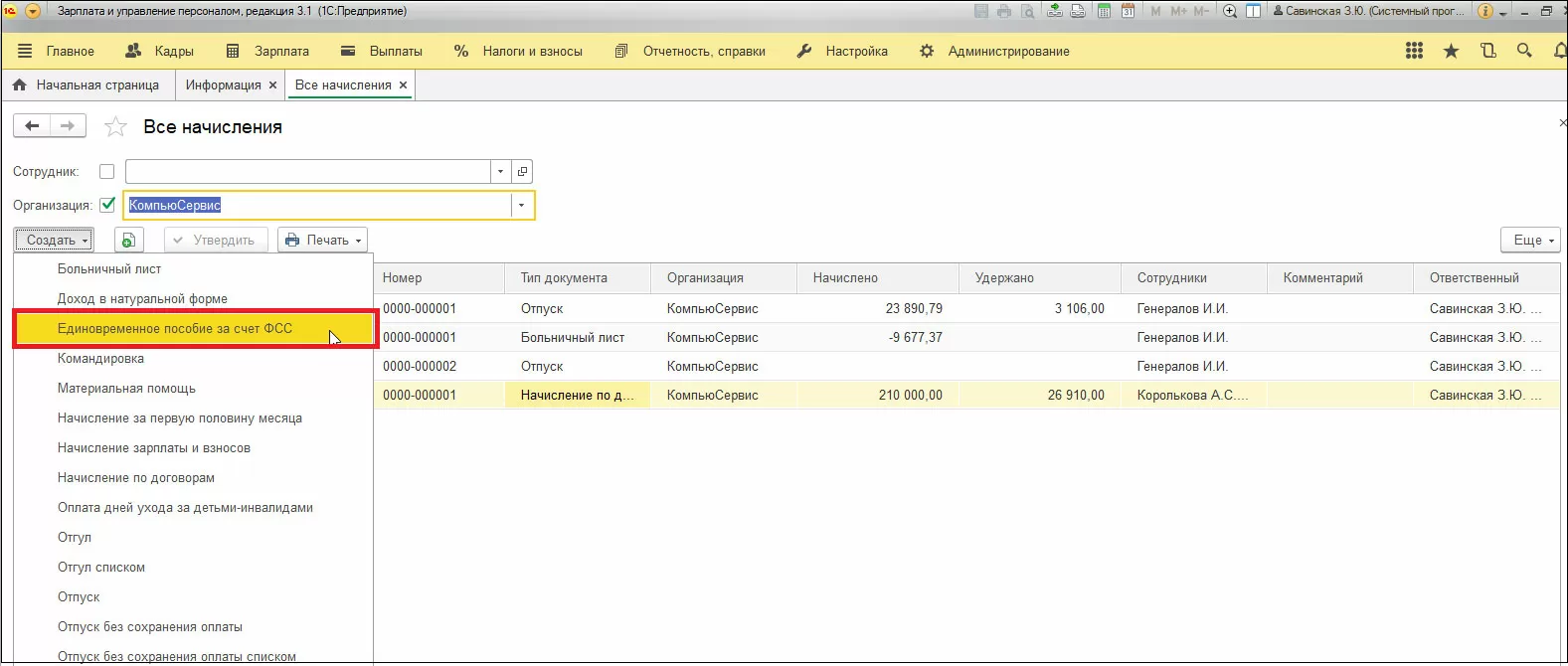Click the Еще button
1568x666 pixels.
tap(1530, 241)
